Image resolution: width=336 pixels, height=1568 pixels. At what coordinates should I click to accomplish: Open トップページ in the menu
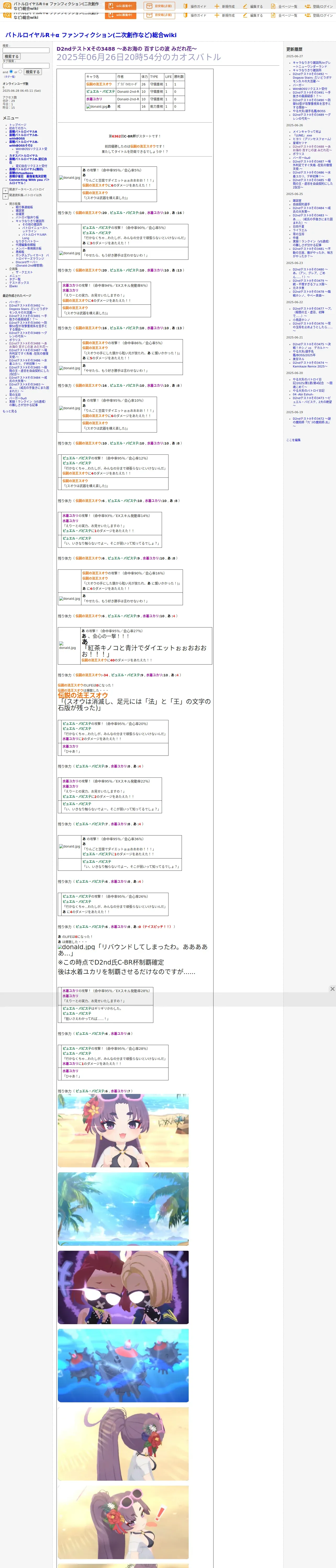coord(18,125)
